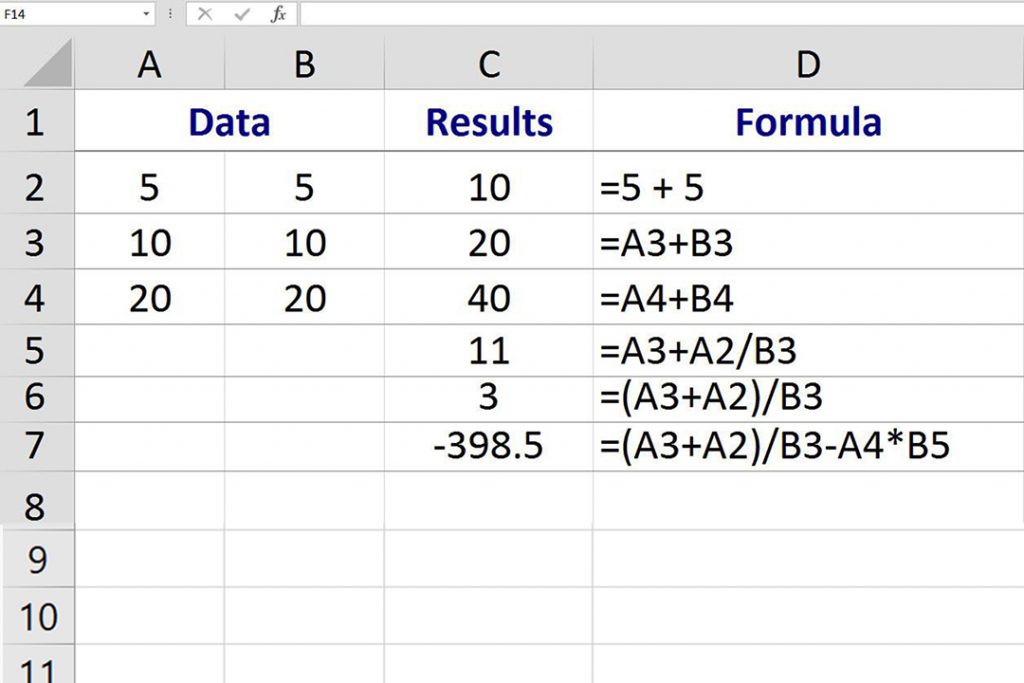Select column C by its header
The width and height of the screenshot is (1024, 683).
(x=489, y=65)
